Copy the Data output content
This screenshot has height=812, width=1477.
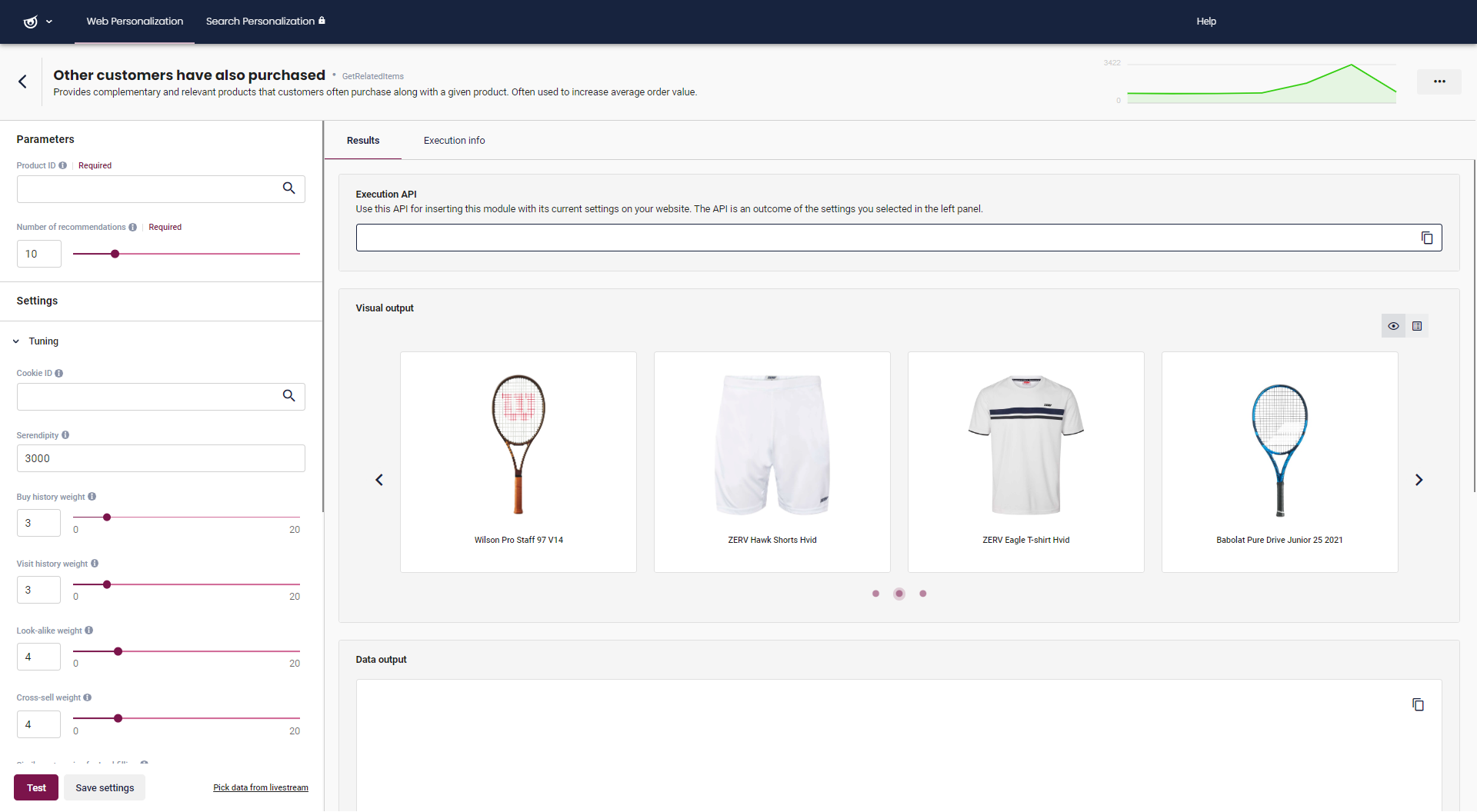point(1418,704)
